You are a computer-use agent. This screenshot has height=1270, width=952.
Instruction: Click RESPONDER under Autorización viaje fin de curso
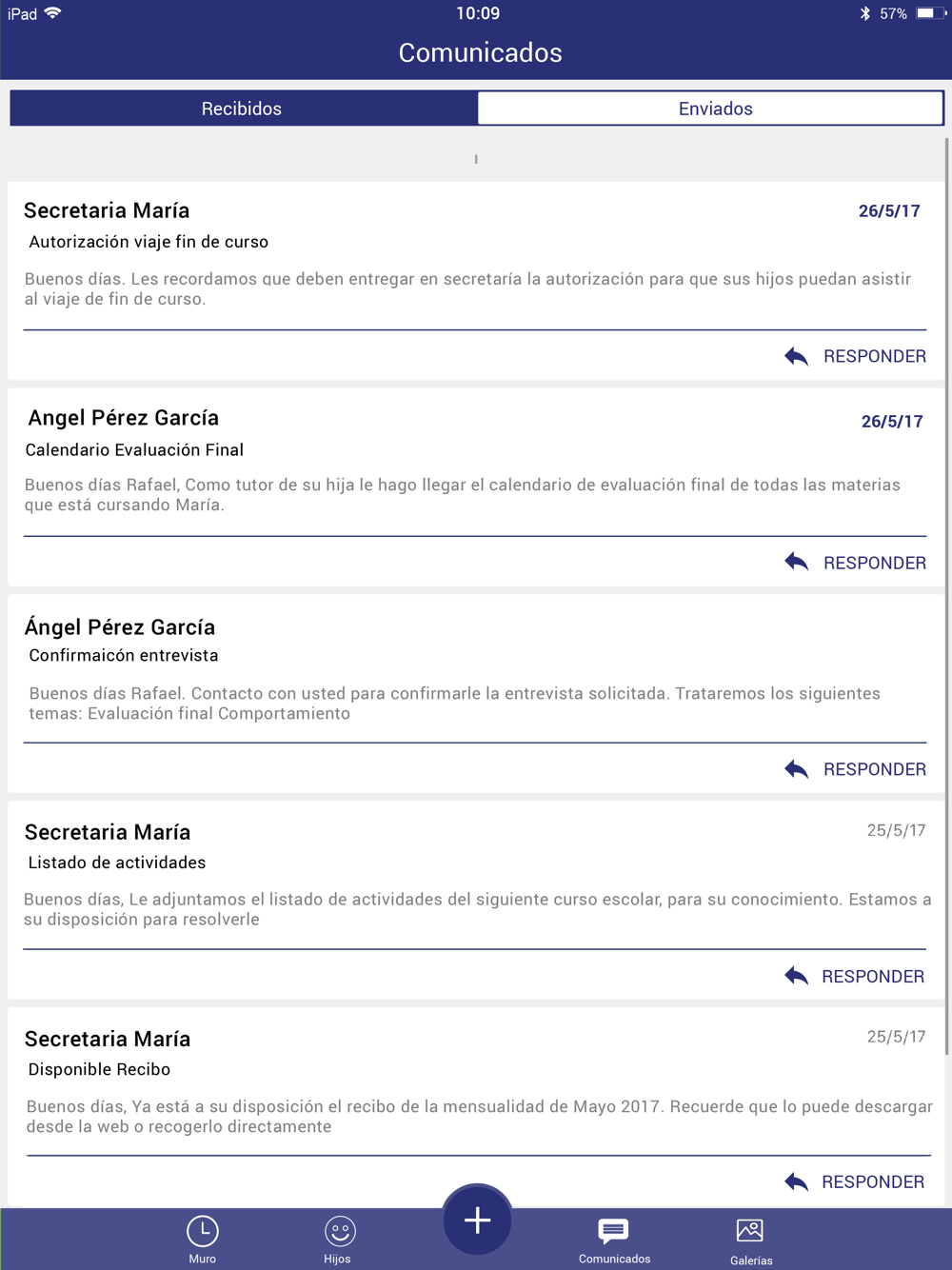click(x=874, y=356)
